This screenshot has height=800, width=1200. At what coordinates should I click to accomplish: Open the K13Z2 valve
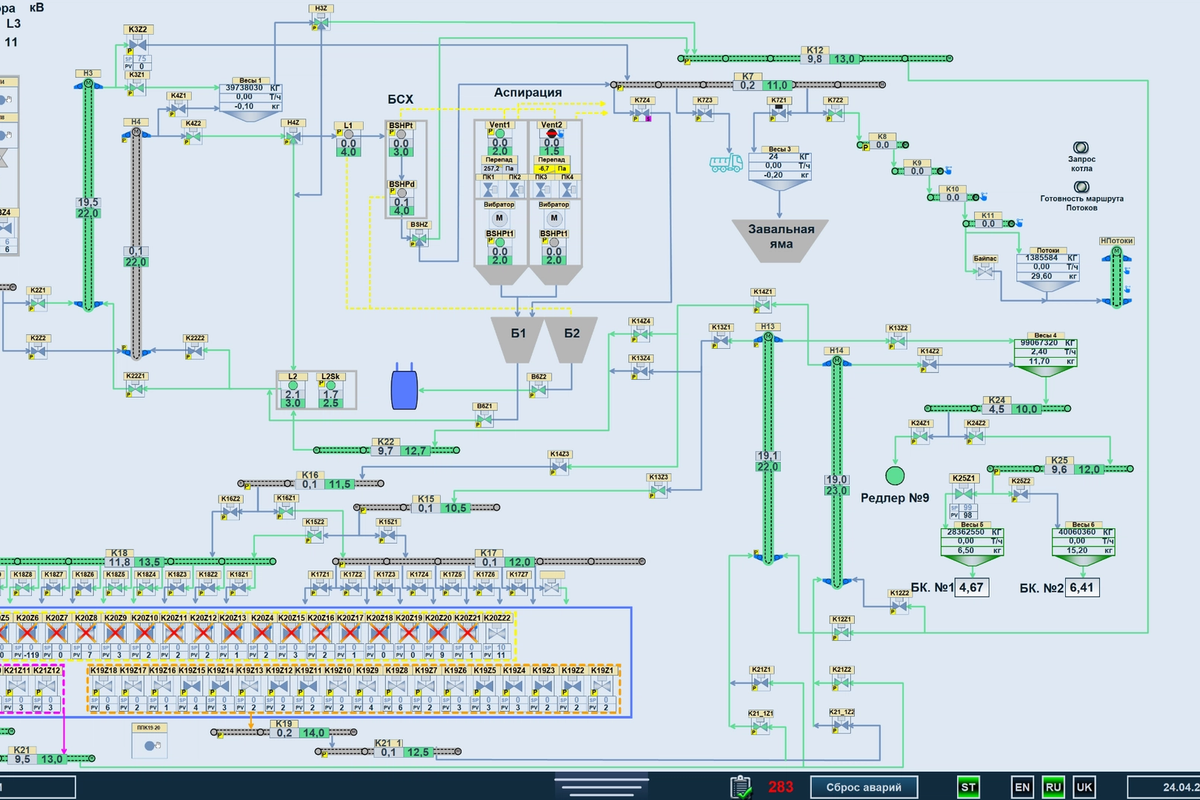coord(897,342)
